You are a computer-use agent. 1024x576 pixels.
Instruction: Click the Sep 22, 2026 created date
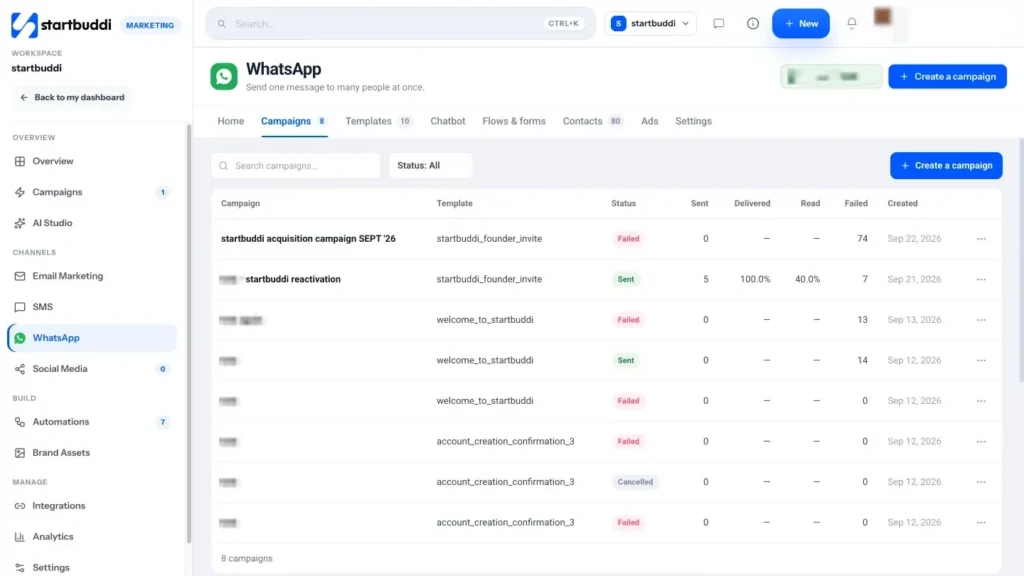914,239
